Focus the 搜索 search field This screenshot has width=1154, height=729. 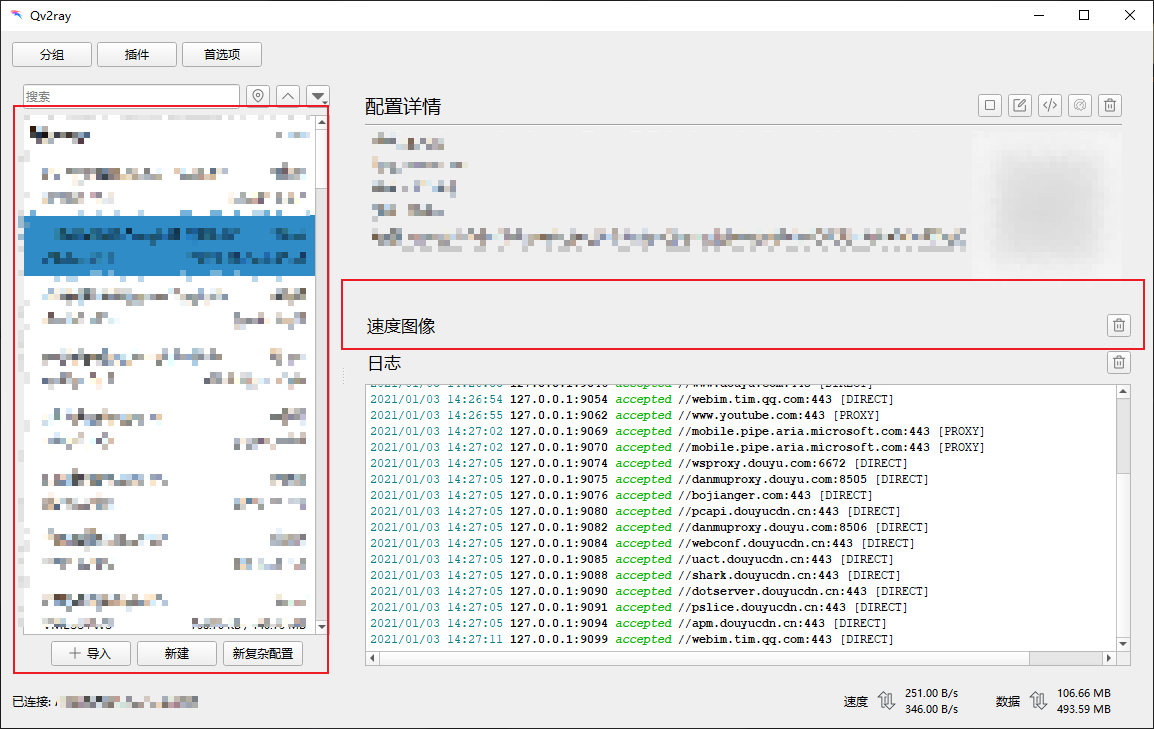[x=132, y=96]
